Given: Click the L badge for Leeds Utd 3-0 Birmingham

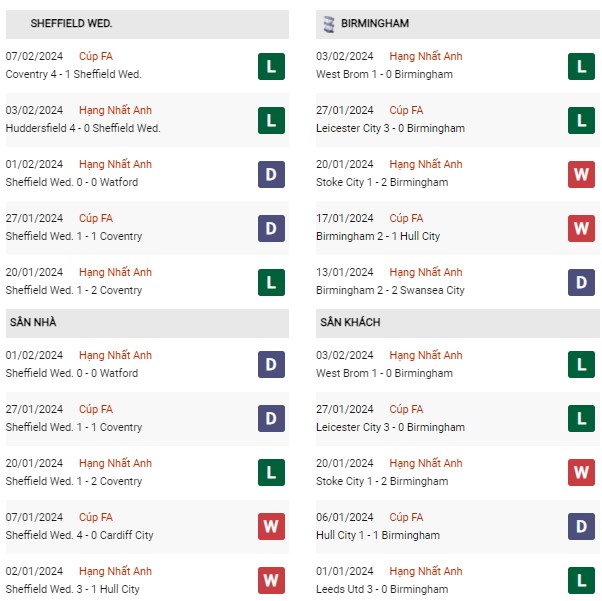Looking at the screenshot, I should (581, 580).
